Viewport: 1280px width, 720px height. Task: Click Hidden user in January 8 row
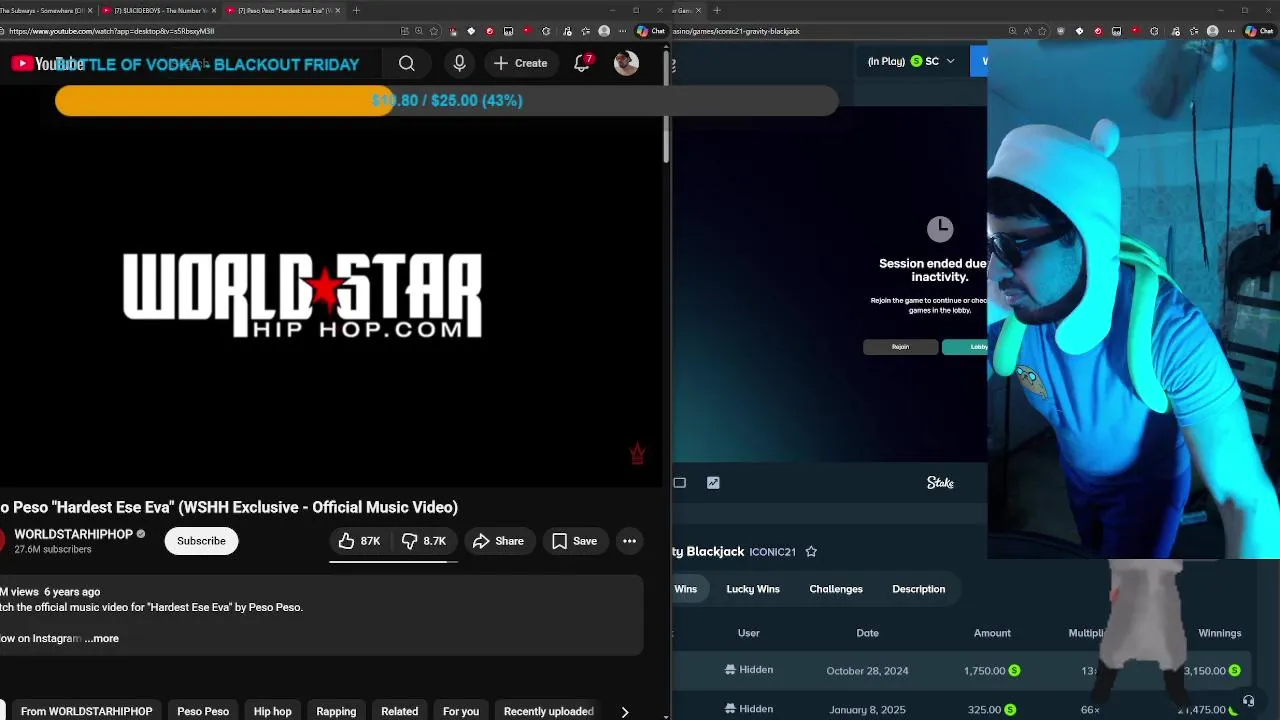[749, 709]
